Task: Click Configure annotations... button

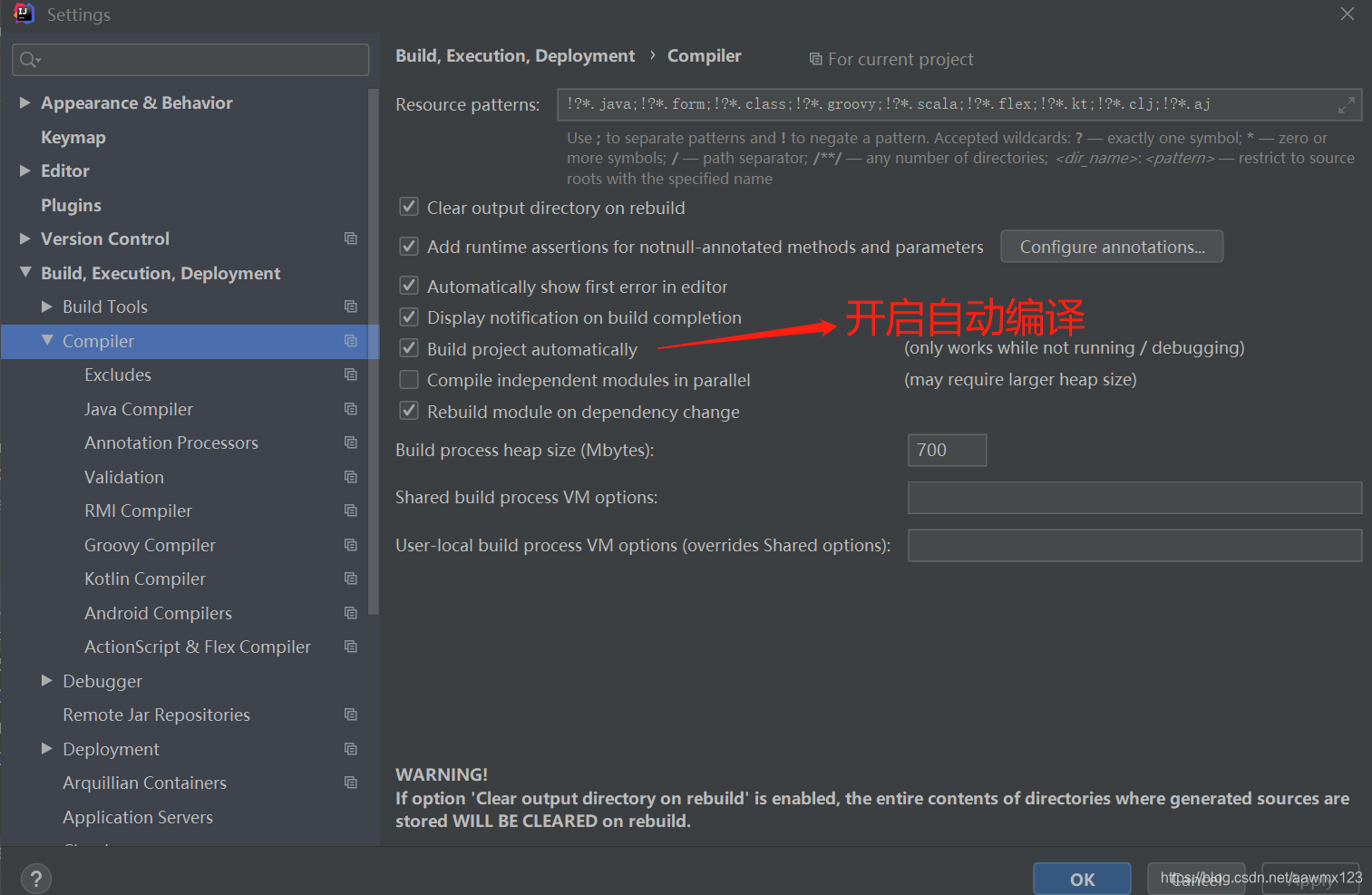Action: tap(1112, 247)
